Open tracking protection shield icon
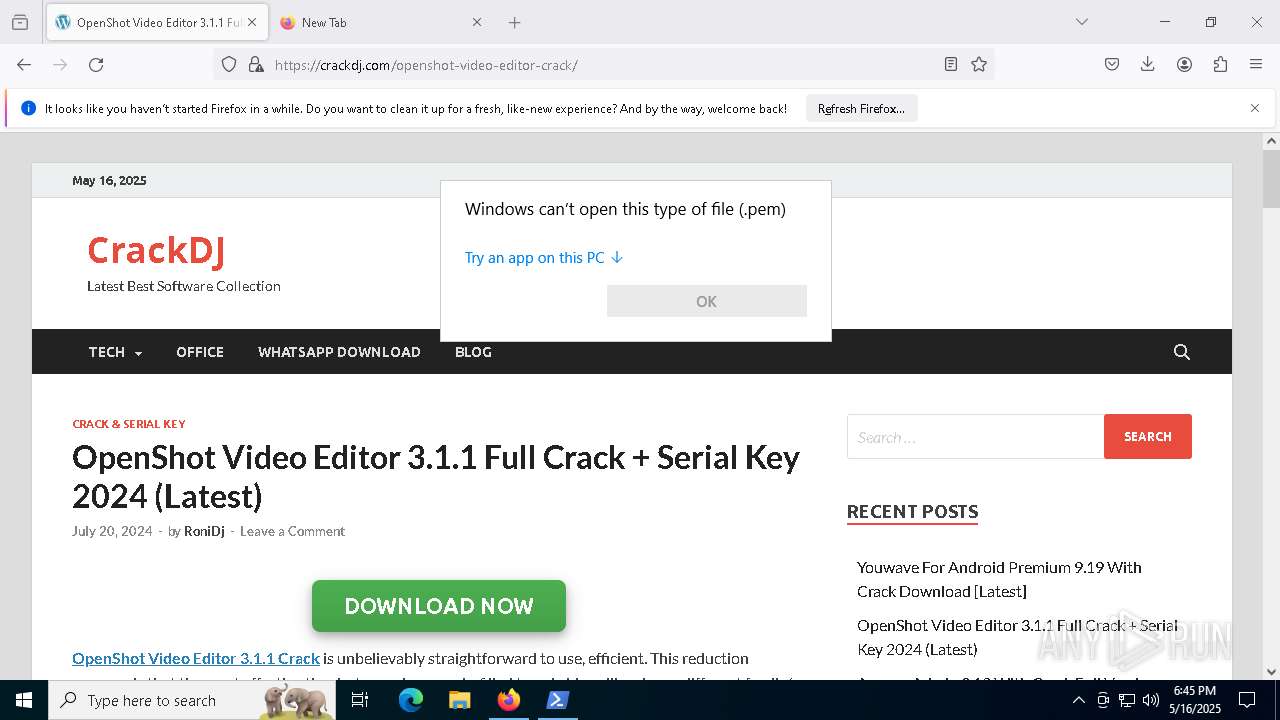 coord(229,64)
